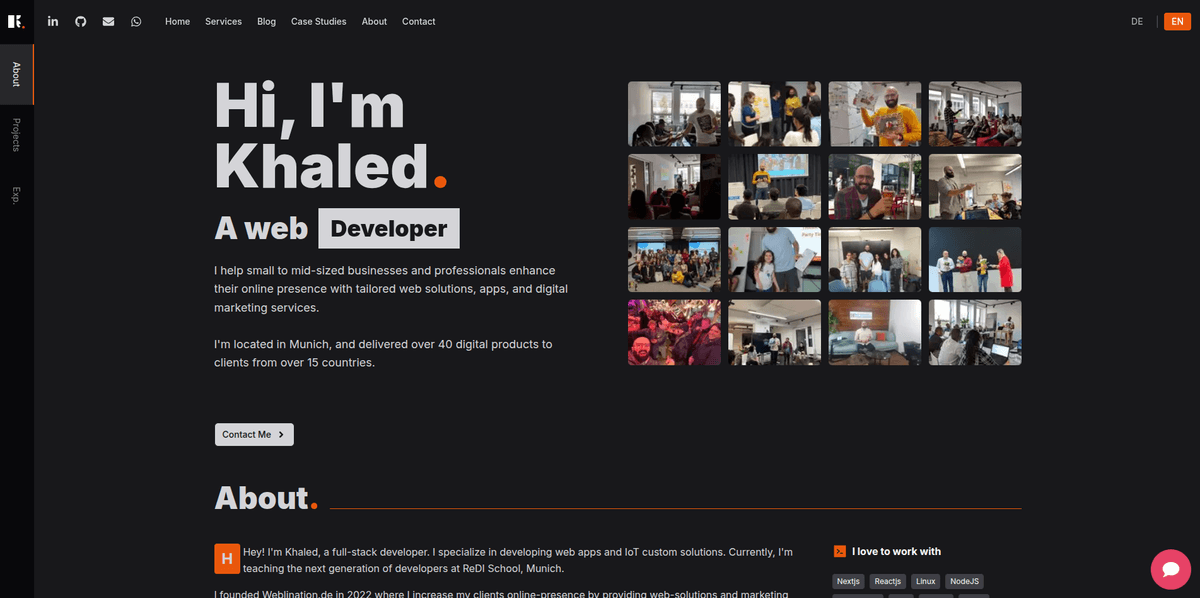This screenshot has height=598, width=1200.
Task: Switch language to EN
Action: click(1177, 21)
